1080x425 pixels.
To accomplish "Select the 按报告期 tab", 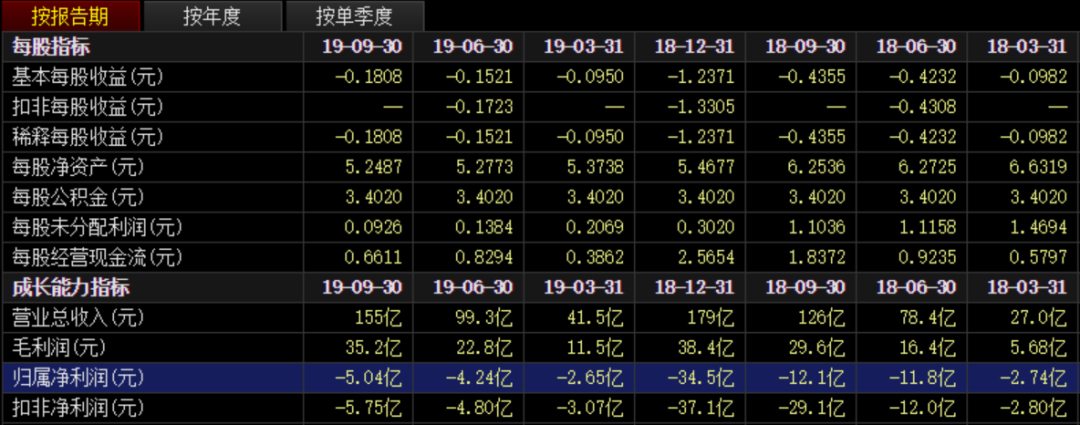I will [70, 16].
